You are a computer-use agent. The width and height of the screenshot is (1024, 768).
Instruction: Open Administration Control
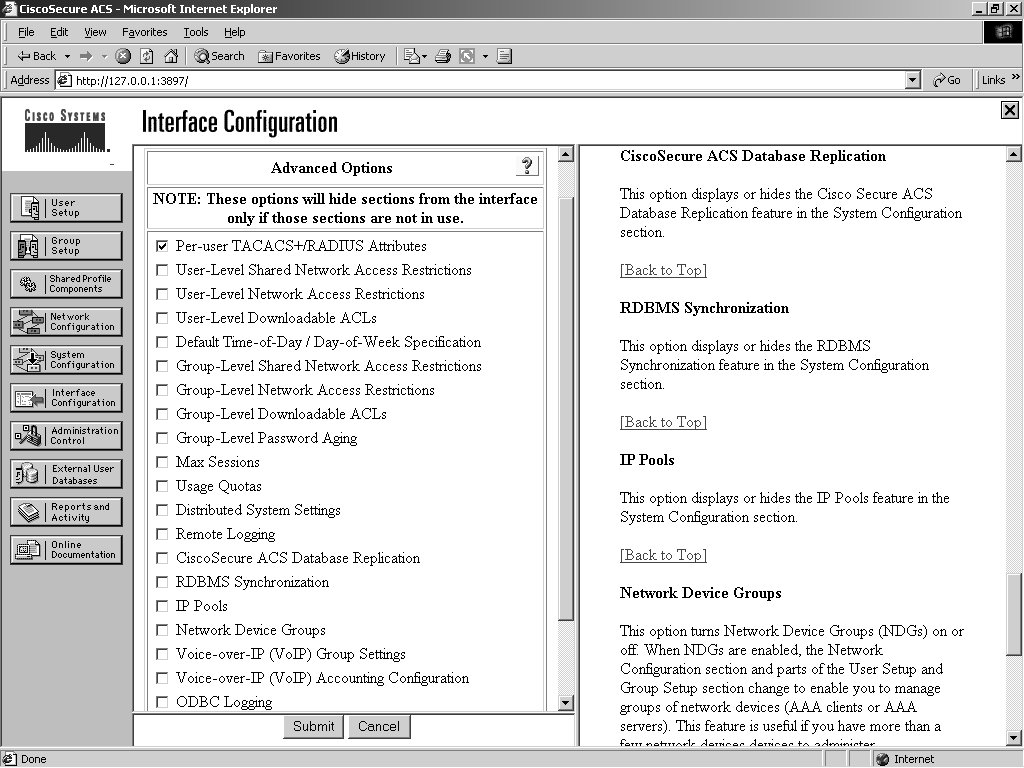[x=66, y=436]
